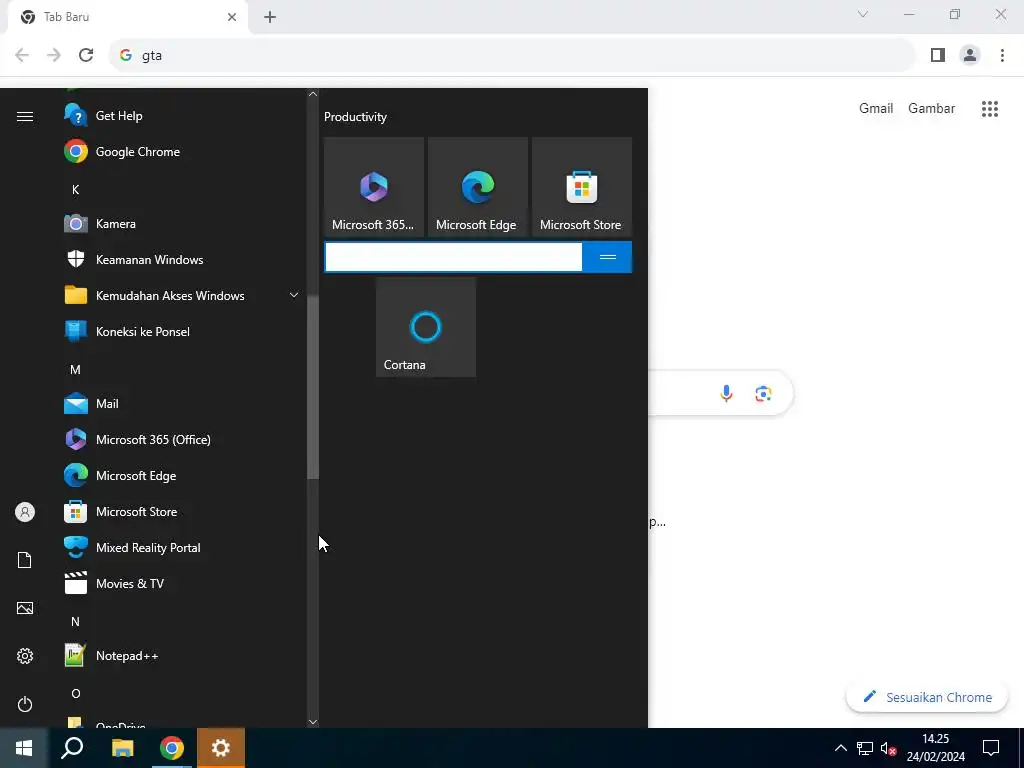
Task: Expand the Start menu hamburger button
Action: (x=25, y=116)
